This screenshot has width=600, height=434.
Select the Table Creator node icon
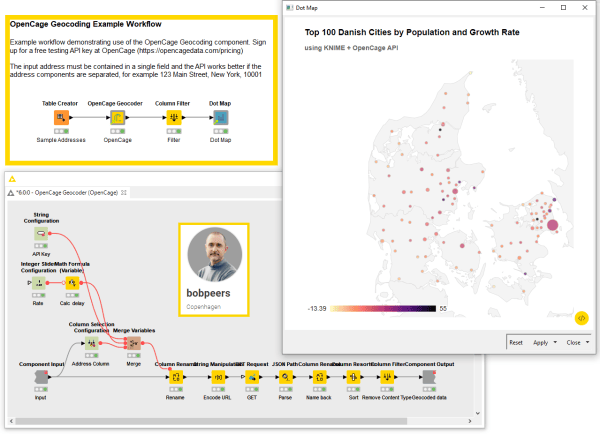(x=61, y=117)
